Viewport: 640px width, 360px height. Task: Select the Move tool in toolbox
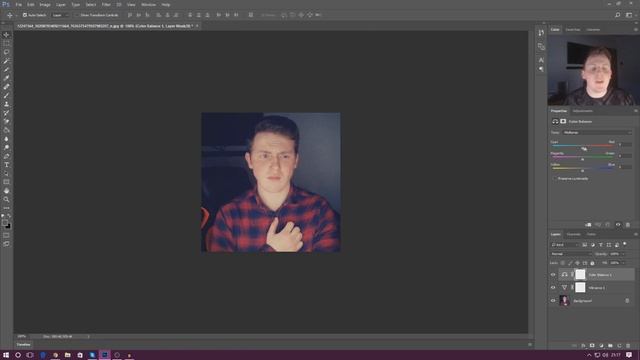click(x=7, y=35)
